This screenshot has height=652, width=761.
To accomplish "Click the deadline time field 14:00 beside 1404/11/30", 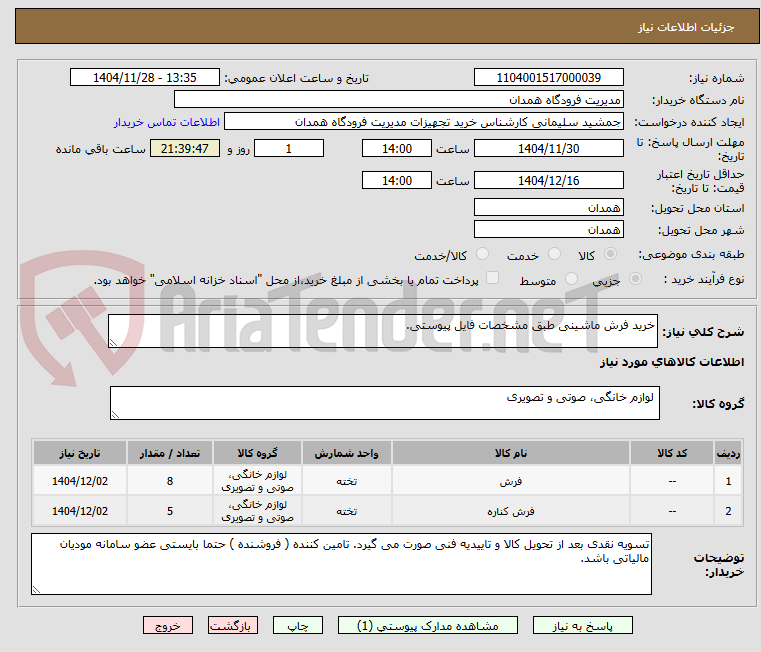I will tap(397, 149).
